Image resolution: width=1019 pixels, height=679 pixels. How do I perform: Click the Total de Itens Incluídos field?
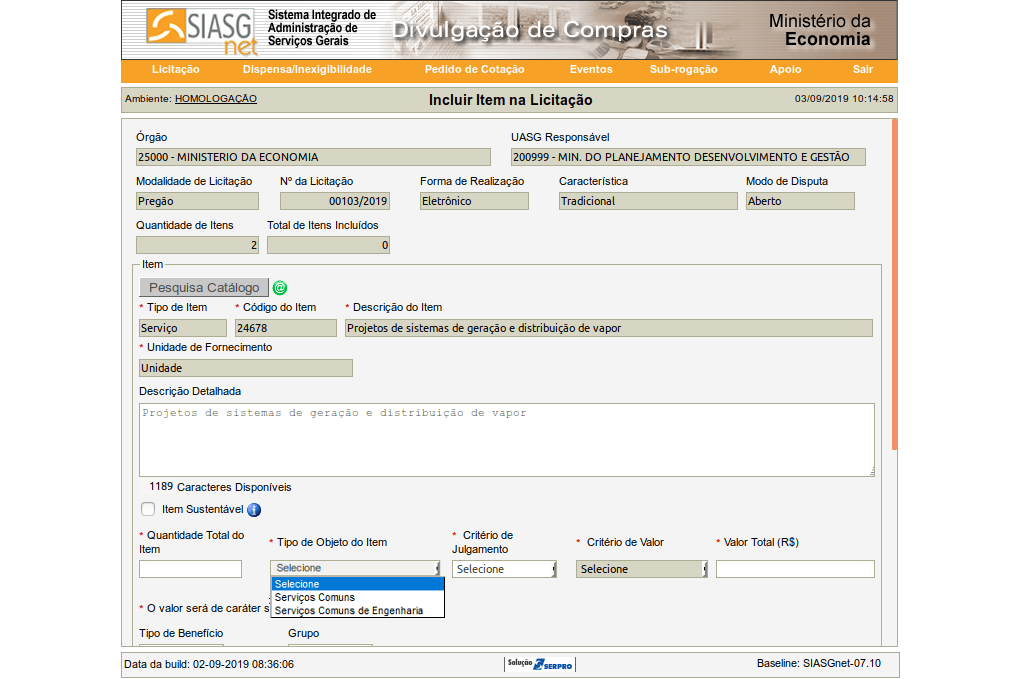(328, 245)
